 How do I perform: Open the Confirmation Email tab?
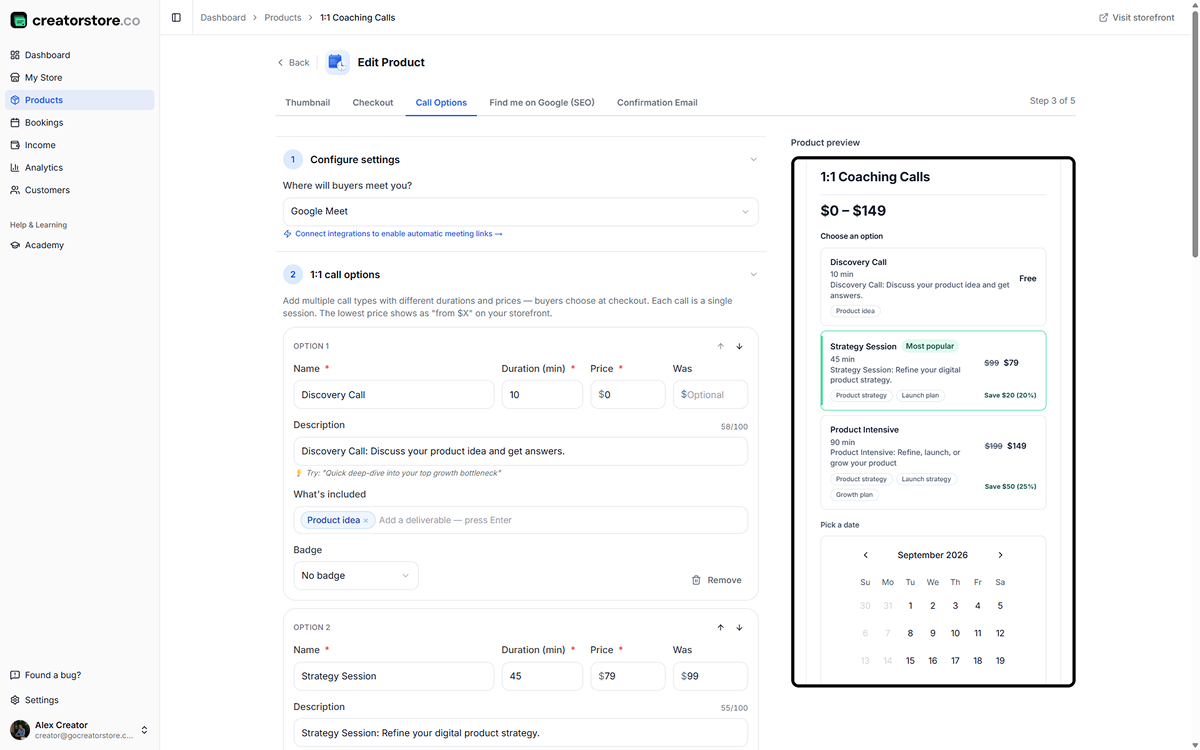click(657, 102)
